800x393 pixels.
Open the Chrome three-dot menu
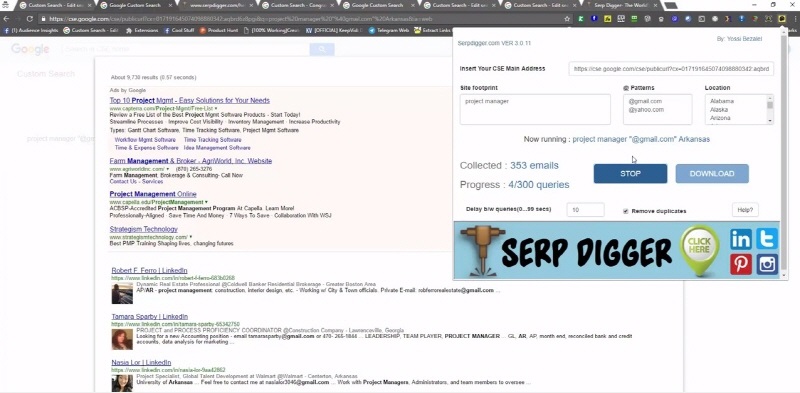pyautogui.click(x=795, y=19)
